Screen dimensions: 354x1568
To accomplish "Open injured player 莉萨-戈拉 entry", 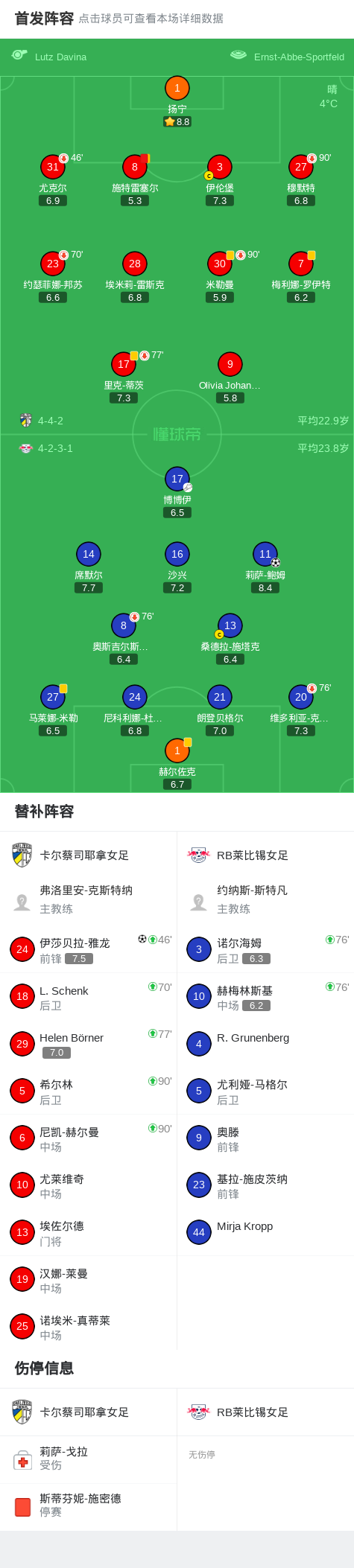I will (89, 1459).
